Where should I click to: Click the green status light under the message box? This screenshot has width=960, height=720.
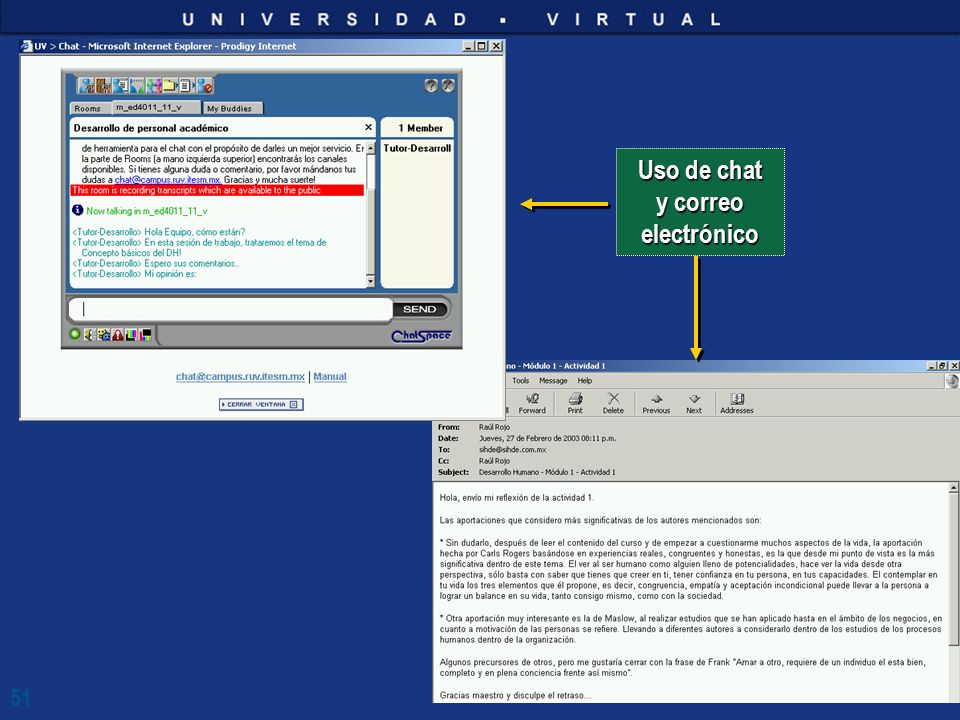coord(75,334)
